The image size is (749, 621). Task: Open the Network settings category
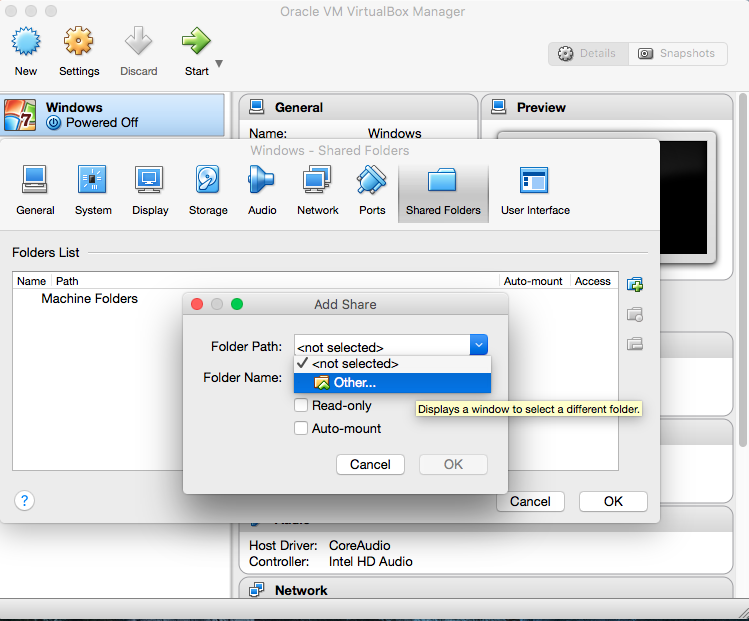point(318,191)
